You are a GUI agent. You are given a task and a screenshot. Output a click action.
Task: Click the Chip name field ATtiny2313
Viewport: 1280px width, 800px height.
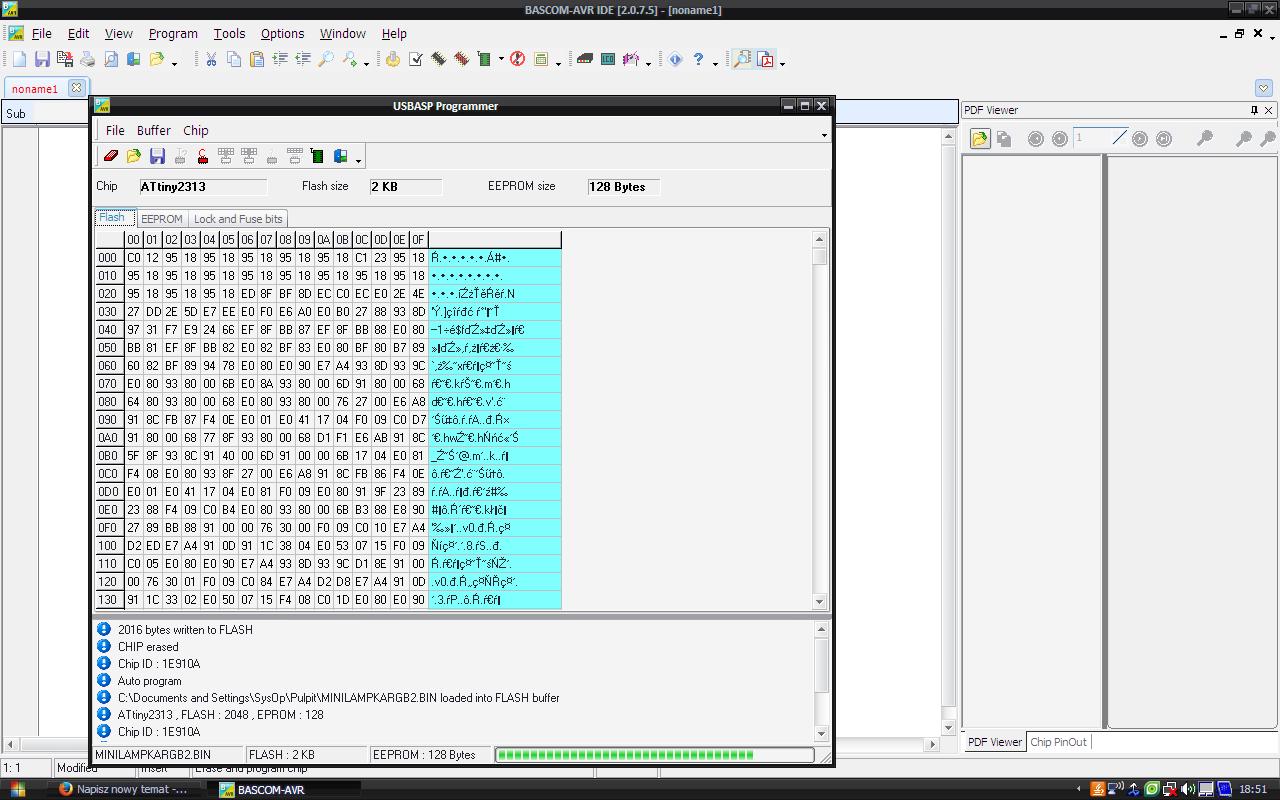pyautogui.click(x=203, y=187)
